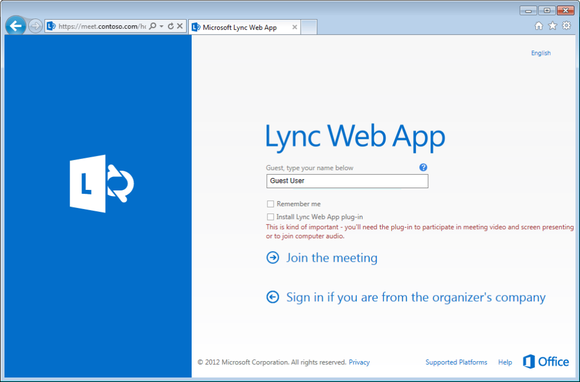Click the organizer sign-in arrow icon
580x382 pixels.
tap(273, 297)
